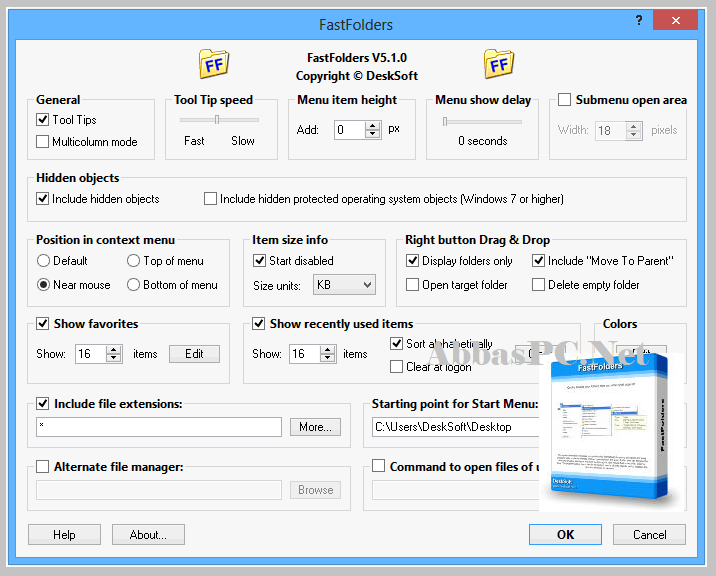Enable Clear at logon
This screenshot has width=716, height=576.
click(x=396, y=366)
